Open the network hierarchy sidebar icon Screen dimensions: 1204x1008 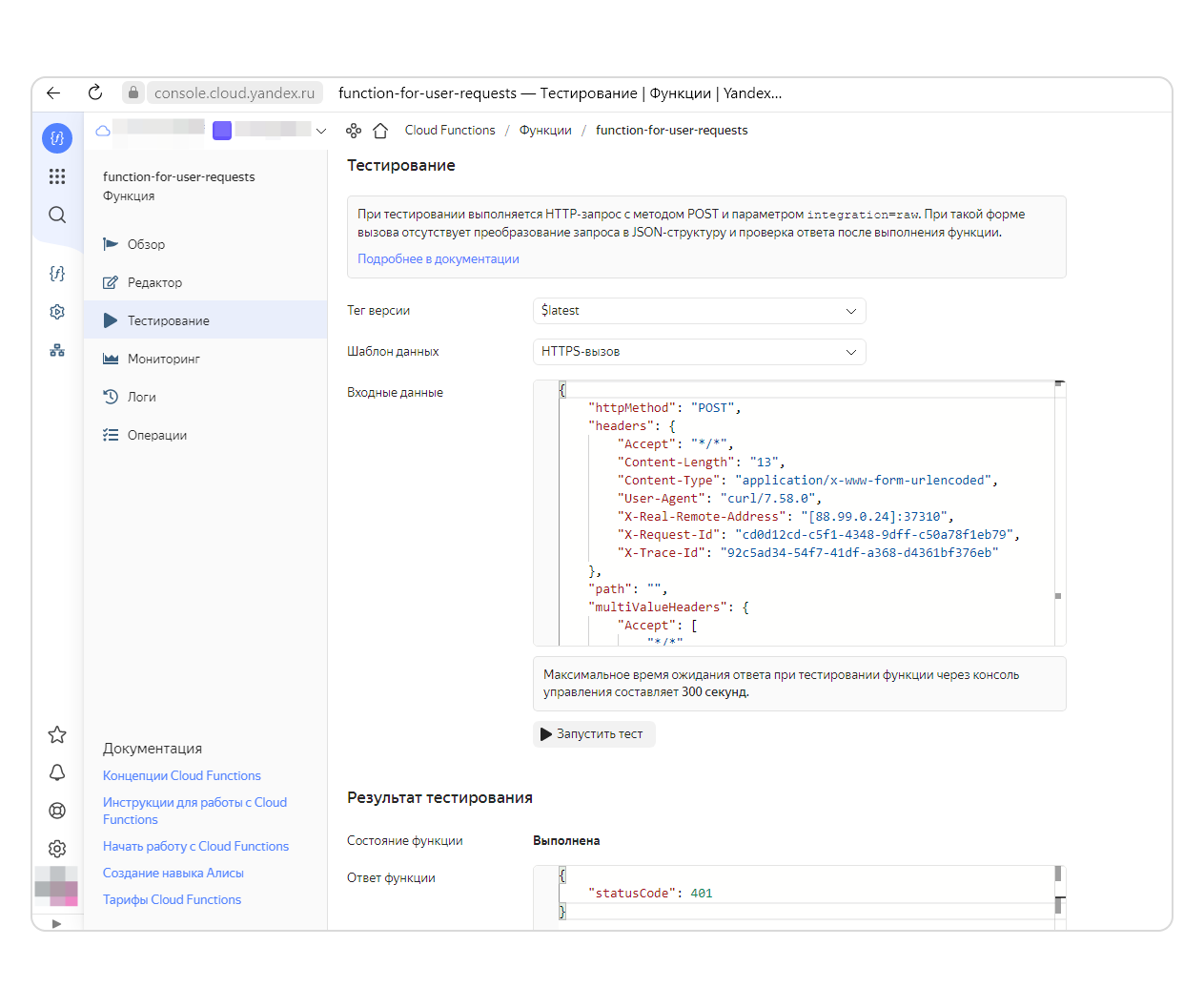57,350
